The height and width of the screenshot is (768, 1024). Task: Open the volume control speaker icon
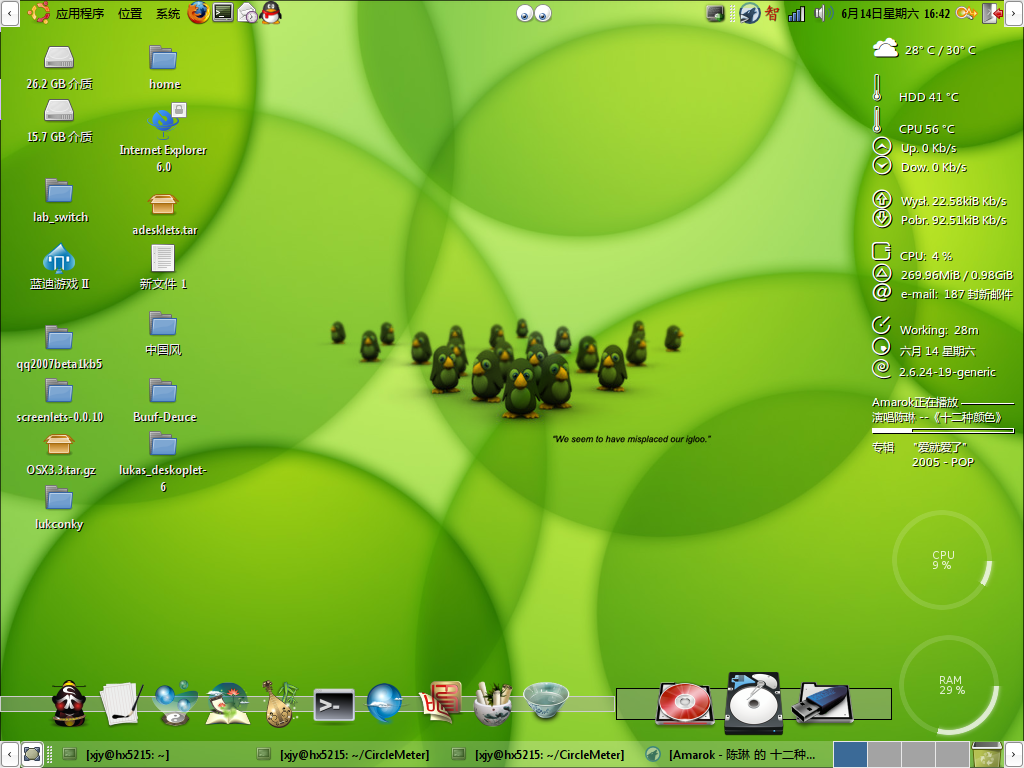click(x=823, y=13)
